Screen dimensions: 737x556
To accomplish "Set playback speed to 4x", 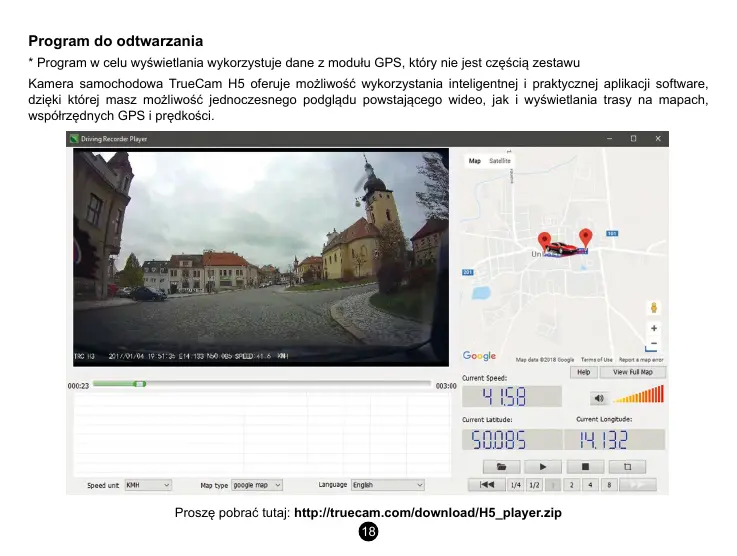I will coord(590,485).
